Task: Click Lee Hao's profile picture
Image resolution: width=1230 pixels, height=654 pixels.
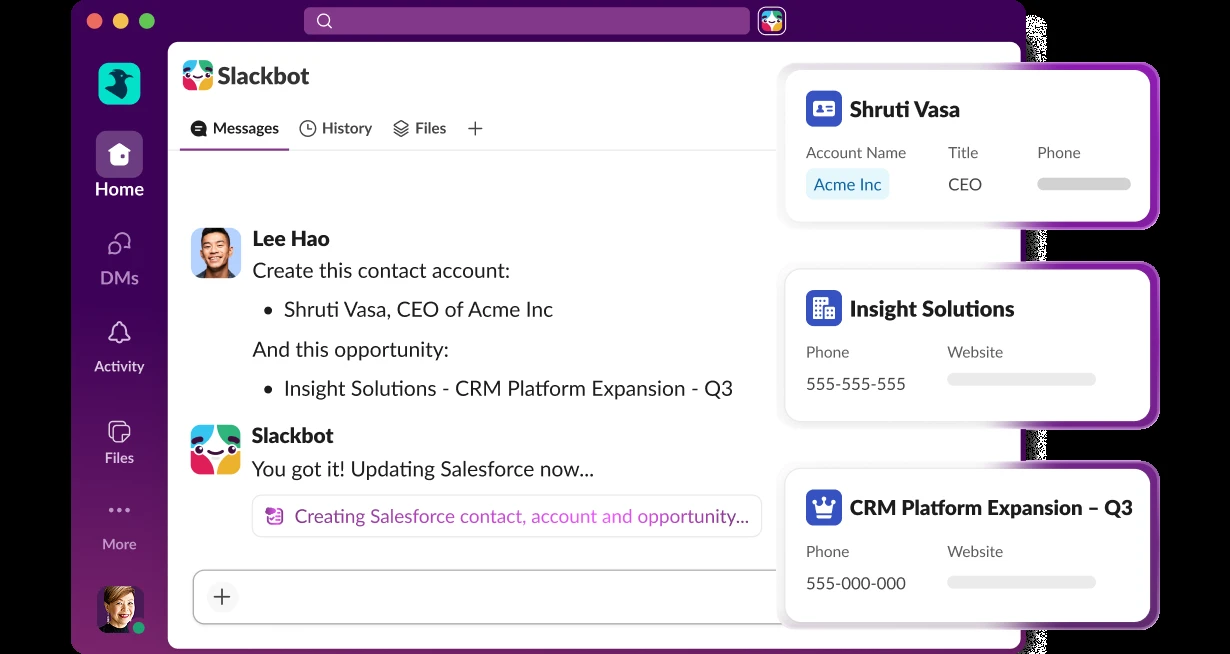Action: click(x=216, y=253)
